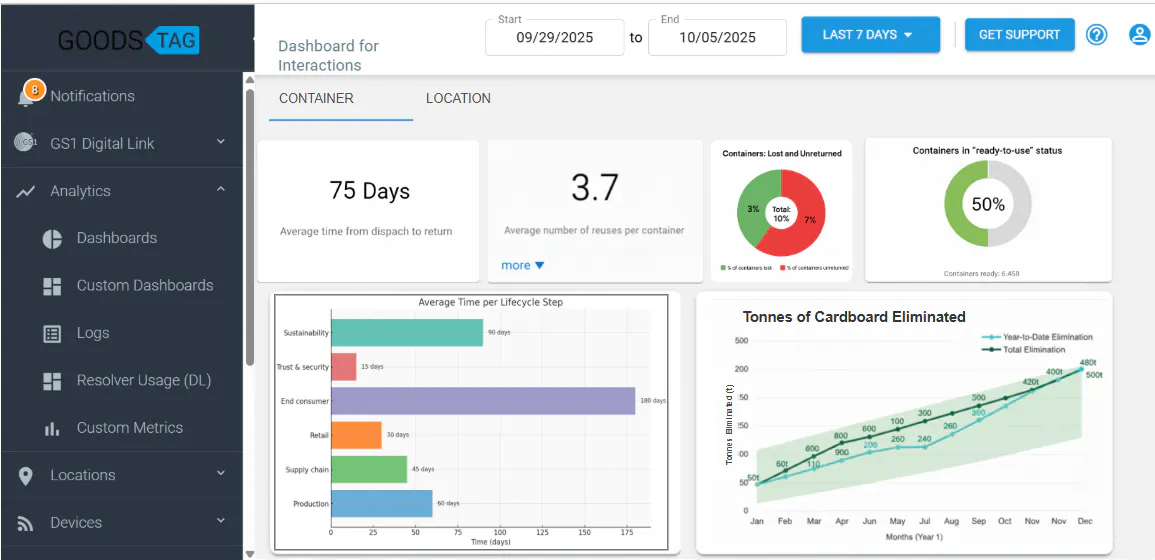Image resolution: width=1155 pixels, height=560 pixels.
Task: Click the End date field
Action: click(717, 37)
